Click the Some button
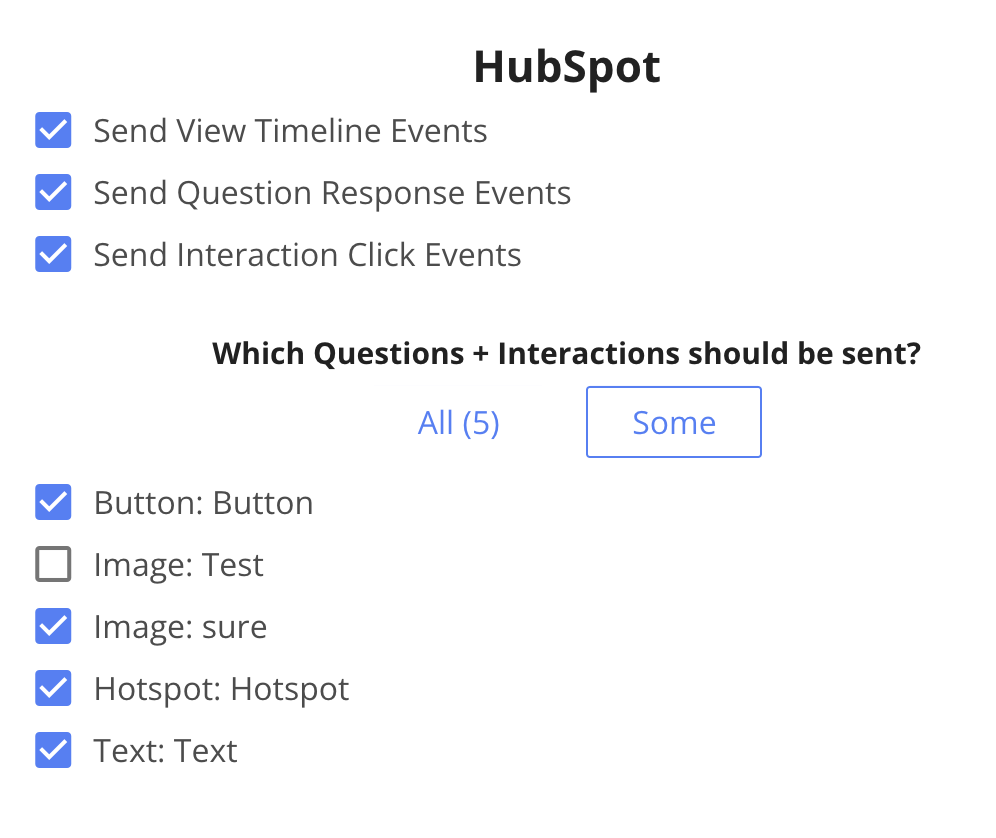The image size is (996, 838). pos(674,423)
